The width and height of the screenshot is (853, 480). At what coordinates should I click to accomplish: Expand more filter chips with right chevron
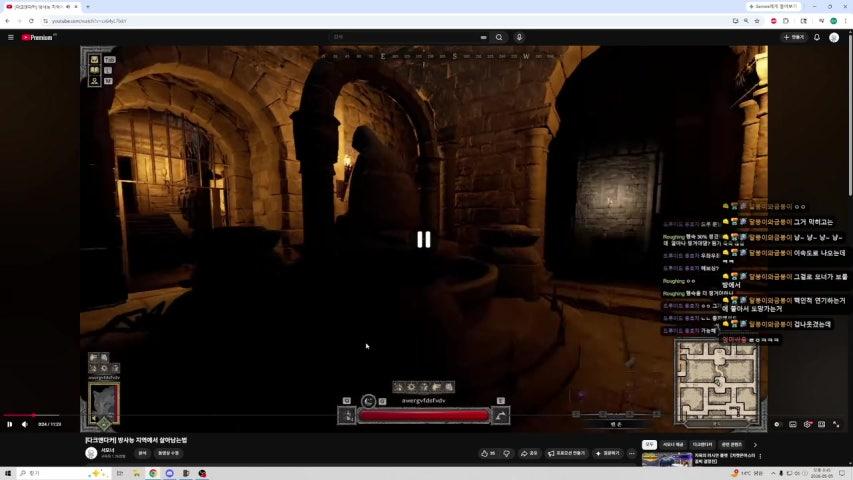coord(755,445)
